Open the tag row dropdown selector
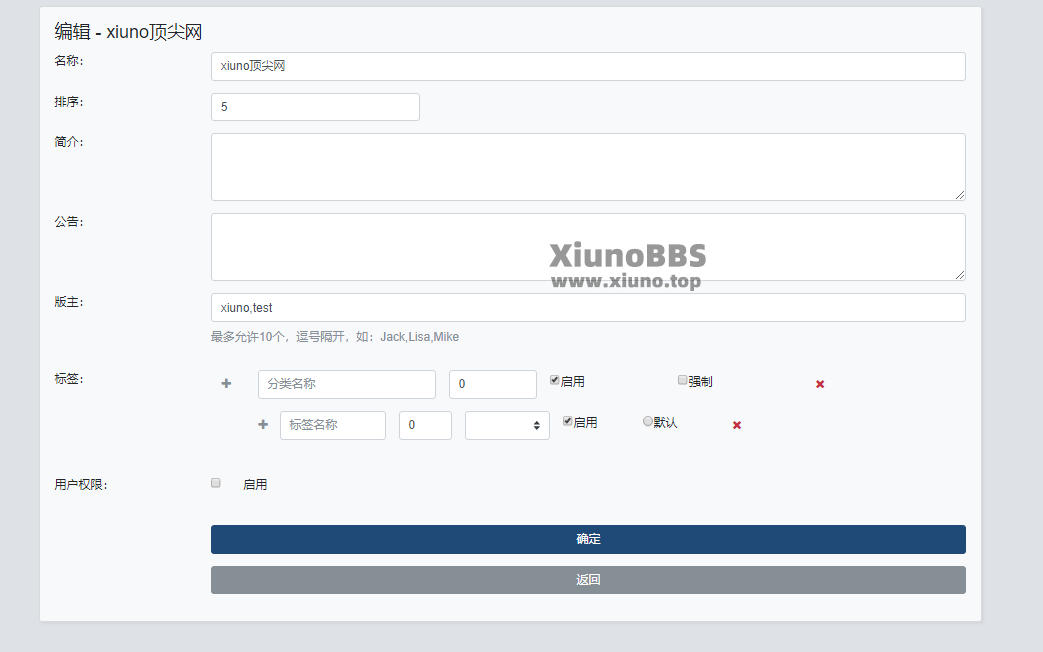 [508, 425]
